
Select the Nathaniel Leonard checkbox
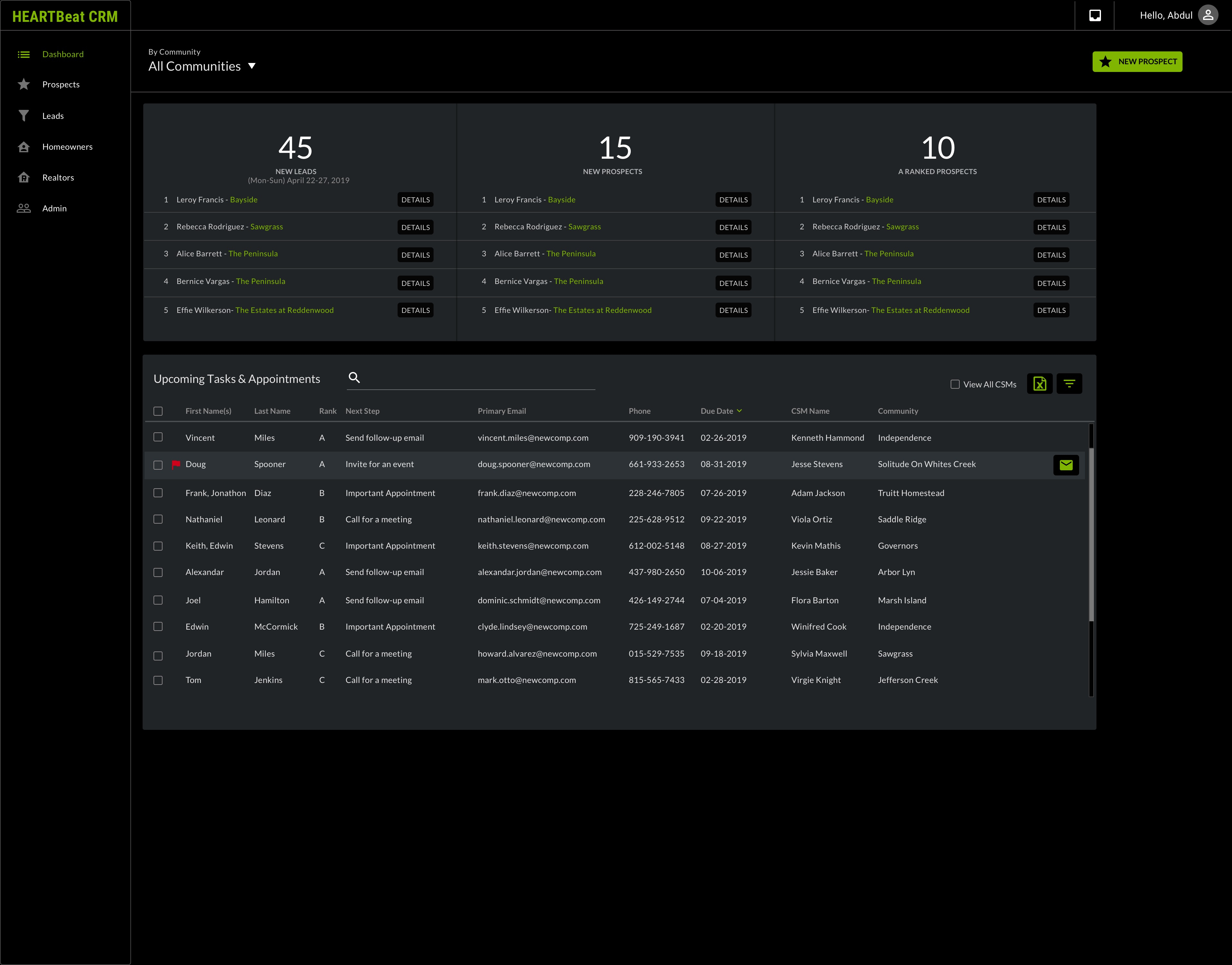point(158,519)
